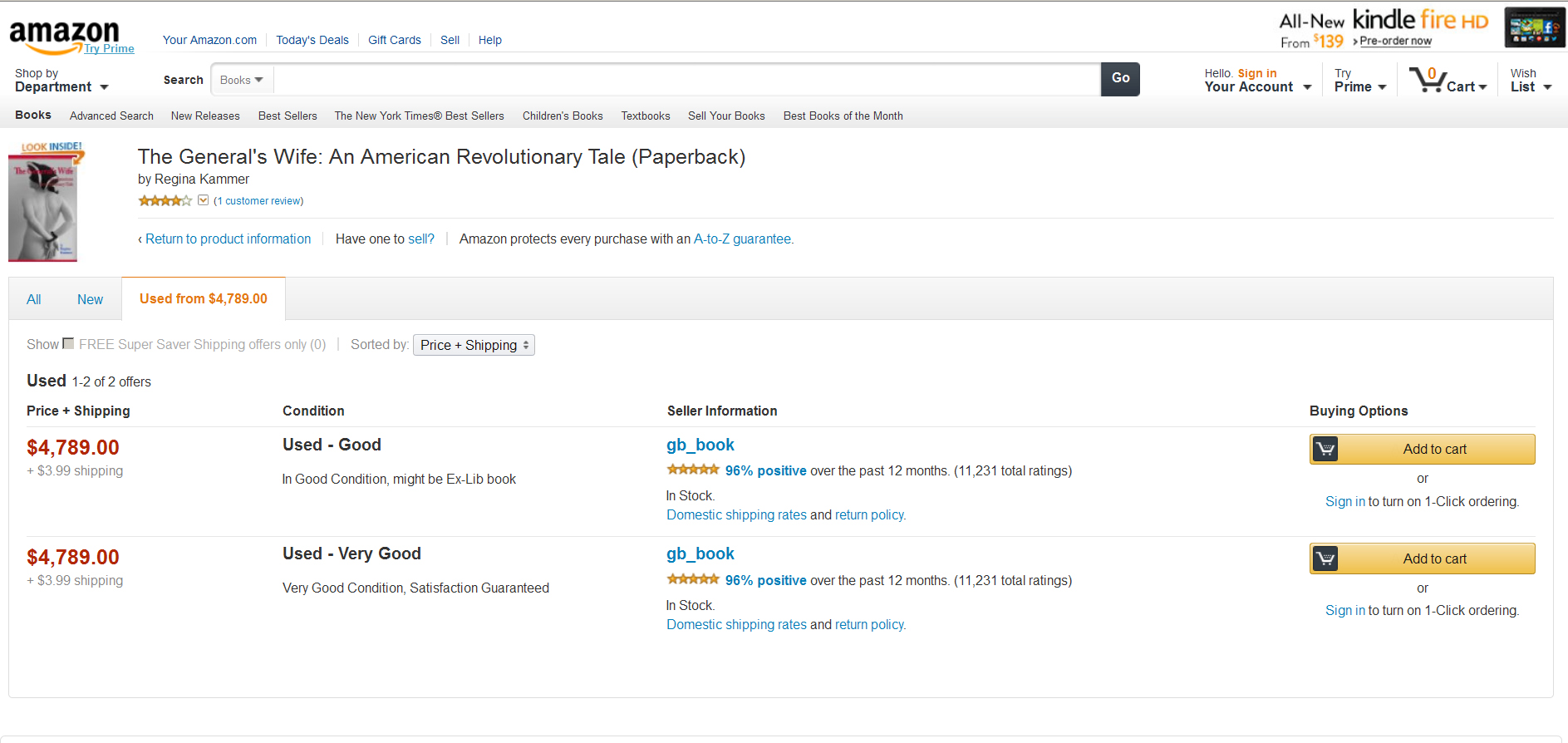Click Try Prime link under logo
This screenshot has height=743, width=1568.
point(109,48)
